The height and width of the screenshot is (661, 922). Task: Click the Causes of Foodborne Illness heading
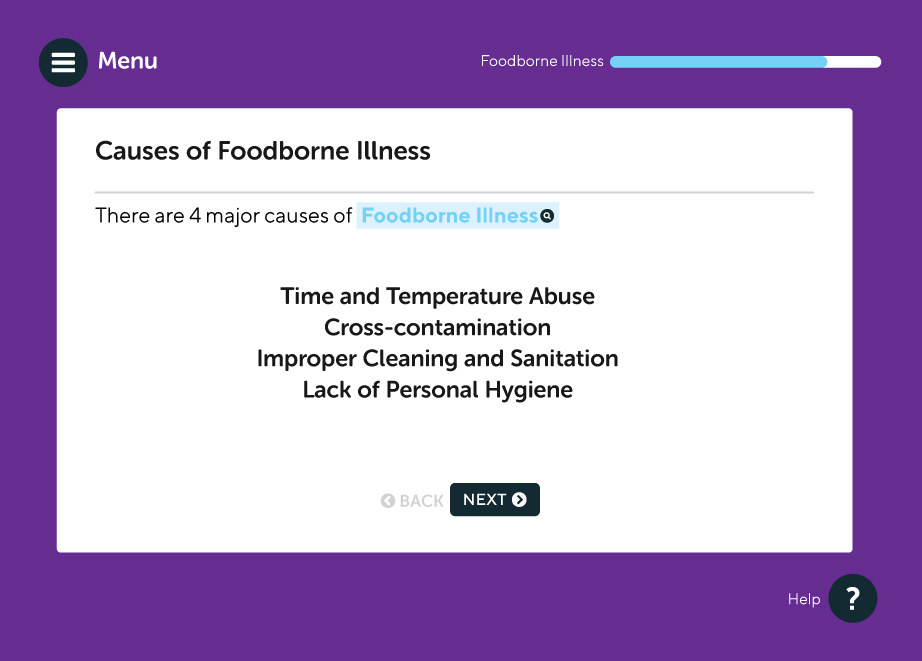[x=263, y=151]
